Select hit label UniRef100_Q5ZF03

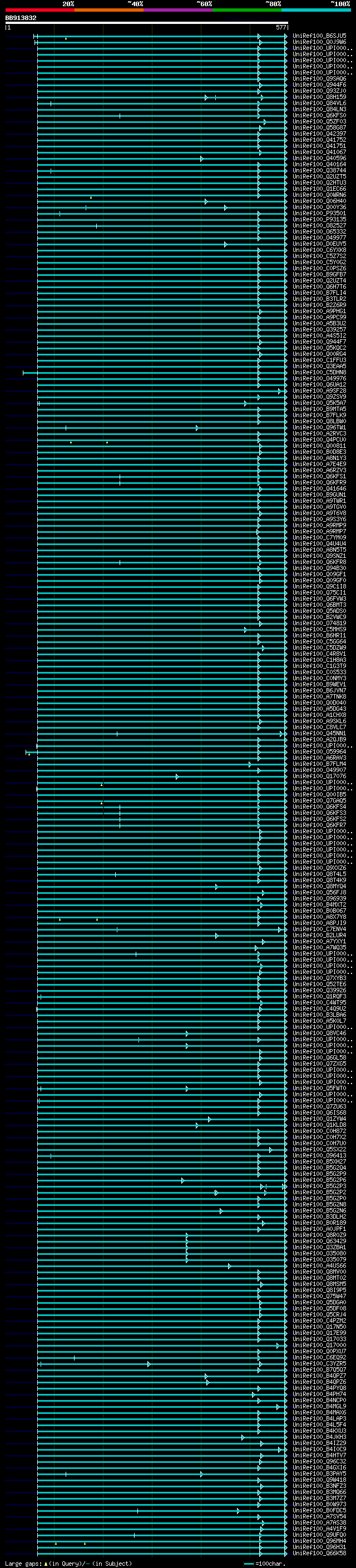319,122
